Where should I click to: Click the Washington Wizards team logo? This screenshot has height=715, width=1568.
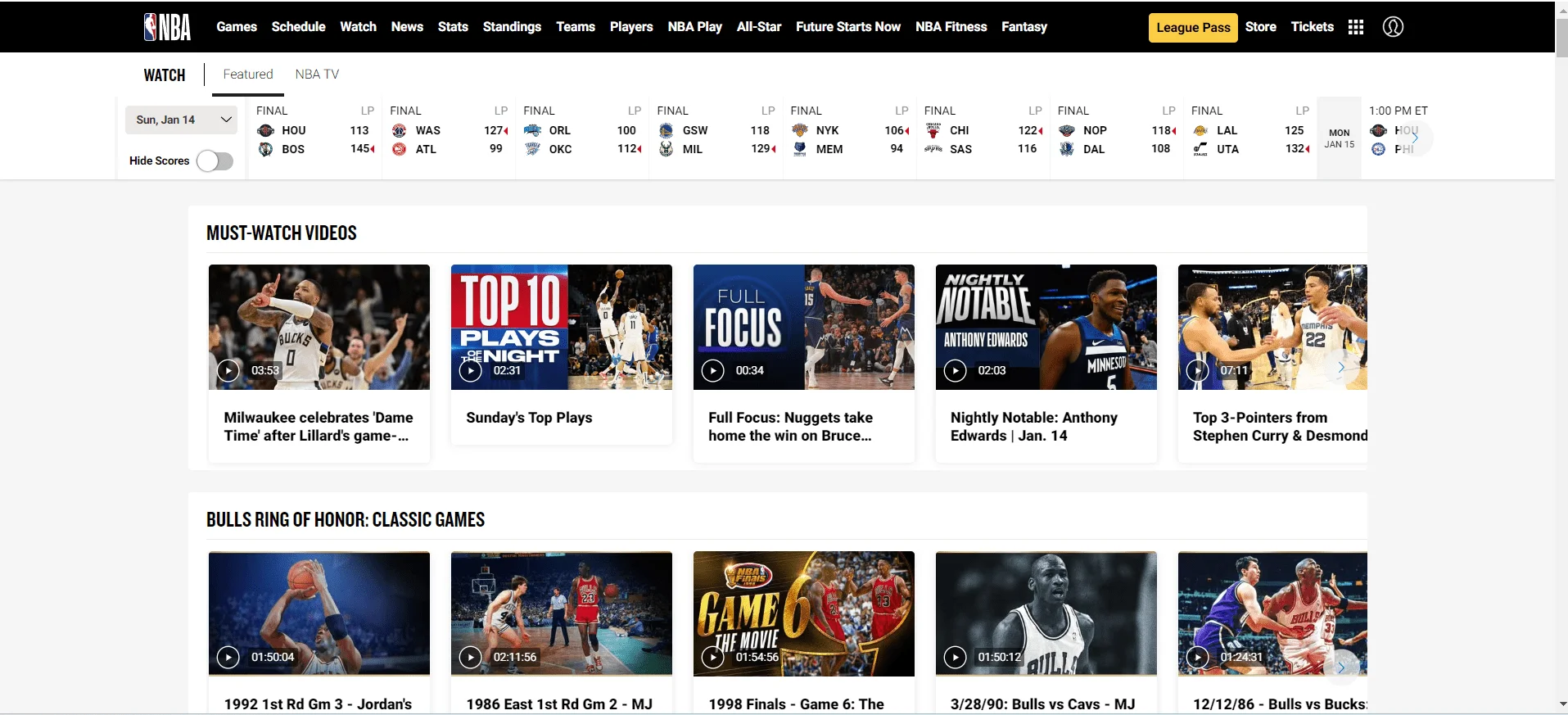pos(399,130)
